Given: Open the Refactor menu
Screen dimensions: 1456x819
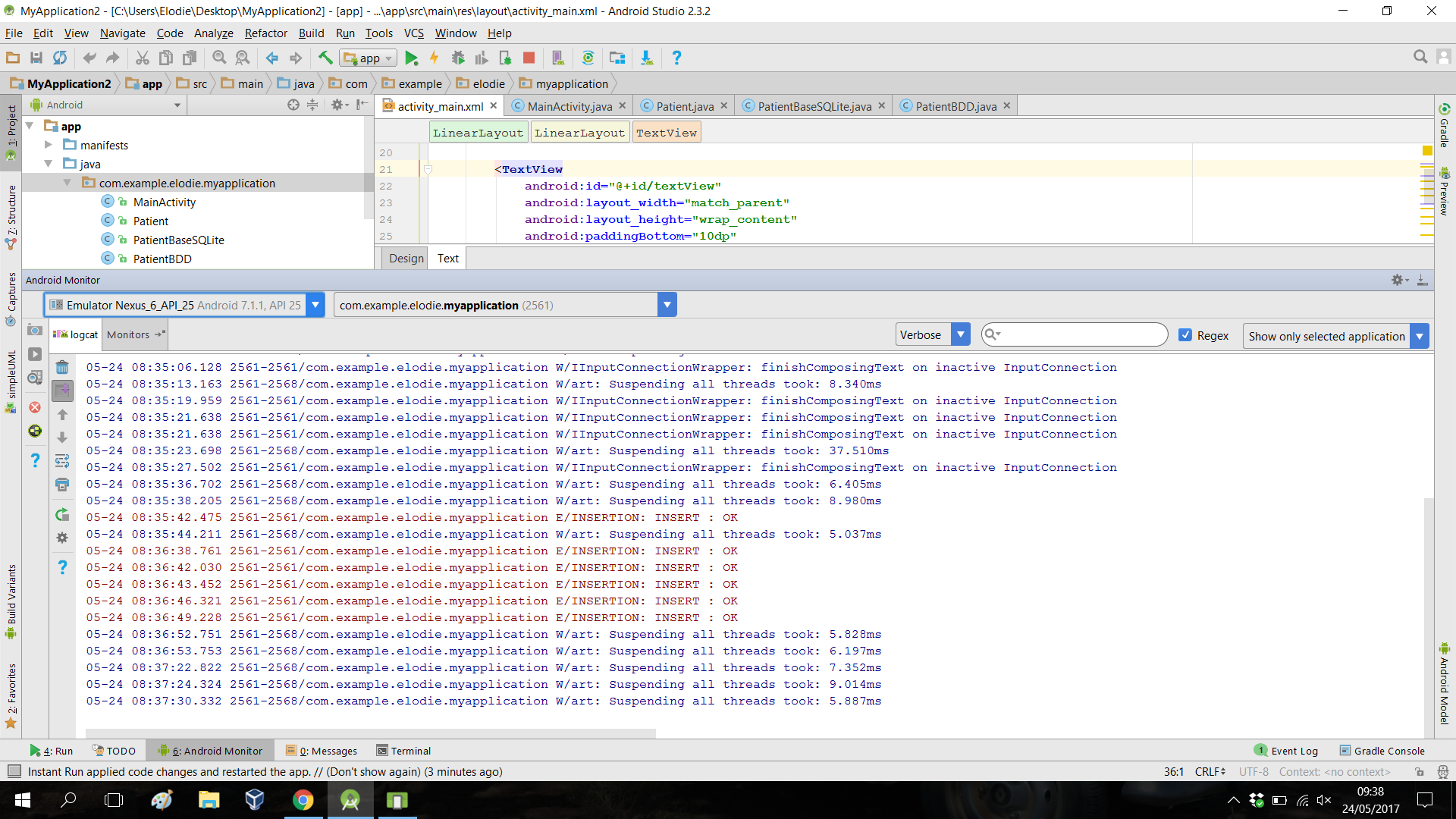Looking at the screenshot, I should click(x=265, y=33).
